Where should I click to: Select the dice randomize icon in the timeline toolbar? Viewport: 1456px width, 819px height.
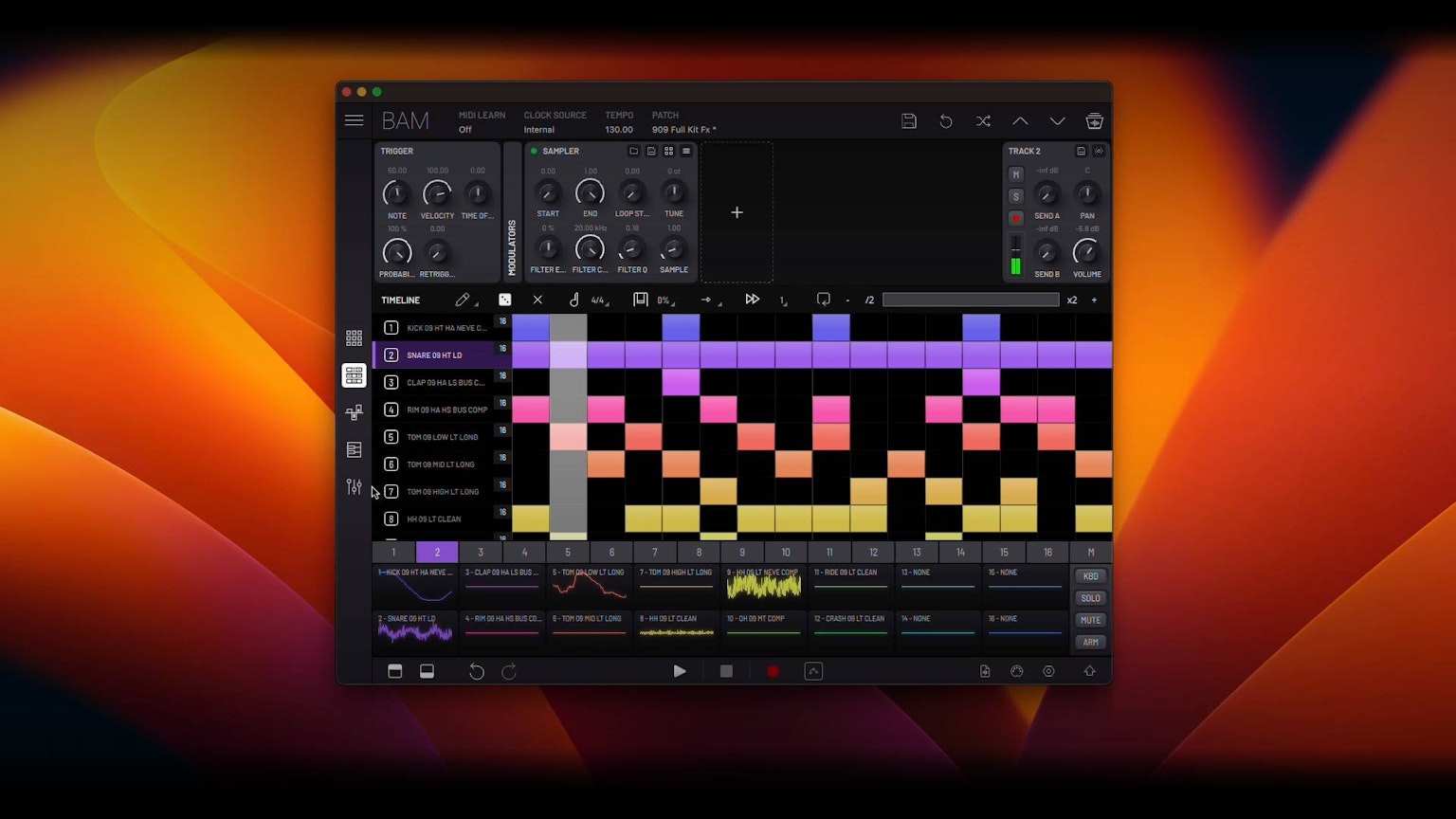pos(504,300)
